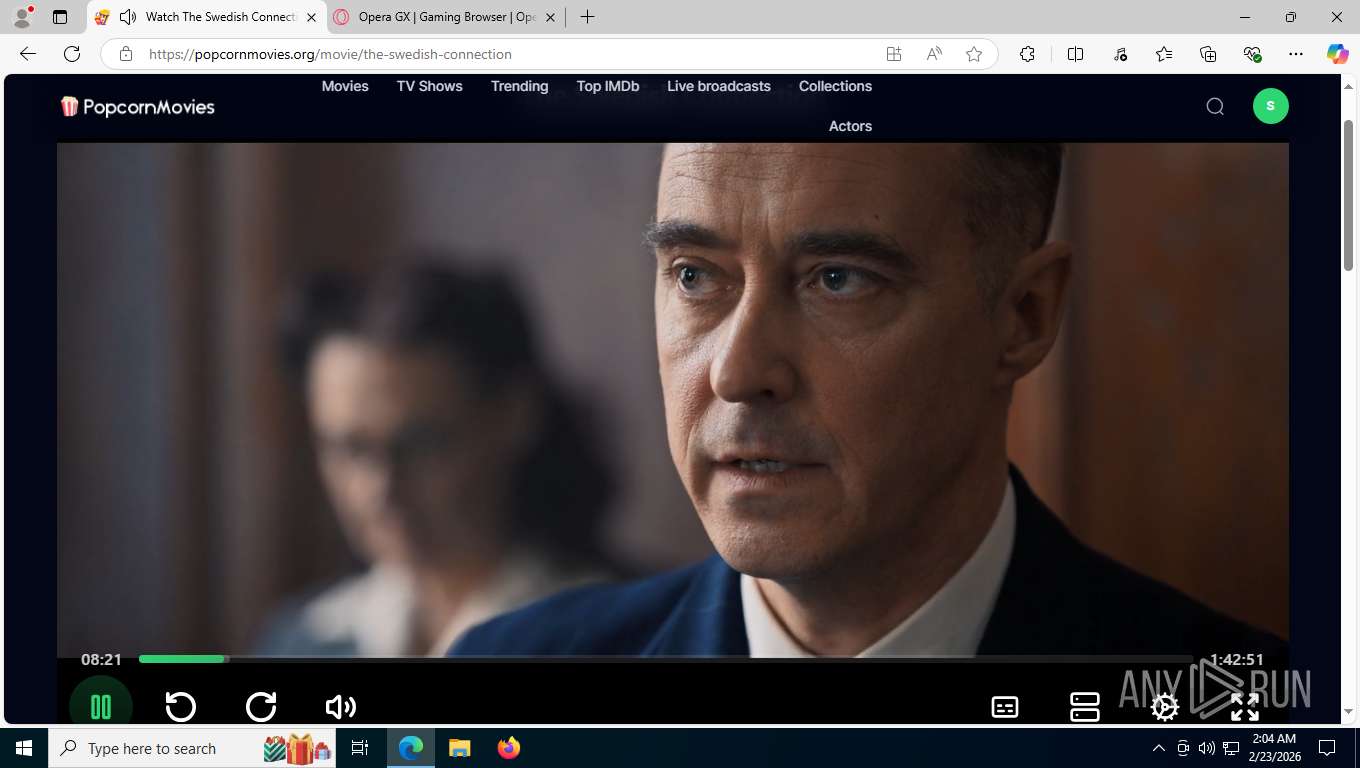Open the Movies nav item
Image resolution: width=1360 pixels, height=768 pixels.
point(345,86)
